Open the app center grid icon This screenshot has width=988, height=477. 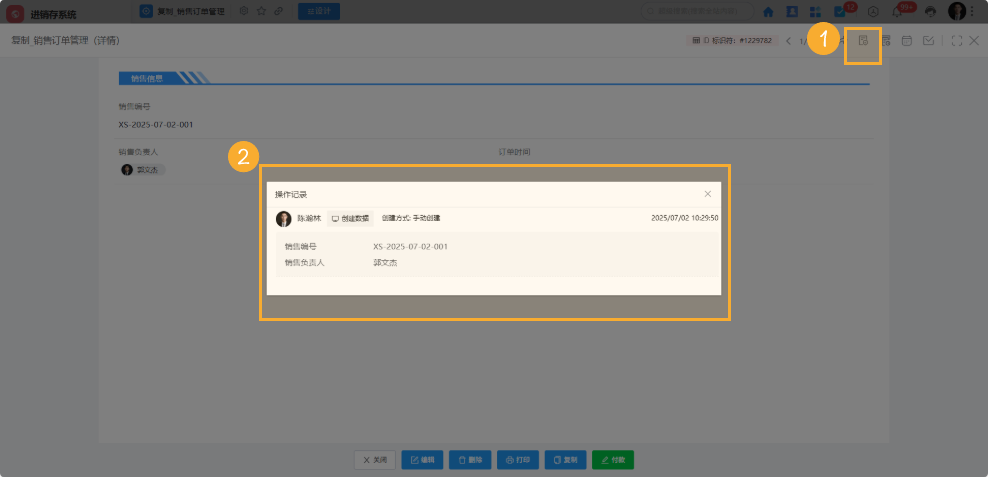(x=815, y=11)
